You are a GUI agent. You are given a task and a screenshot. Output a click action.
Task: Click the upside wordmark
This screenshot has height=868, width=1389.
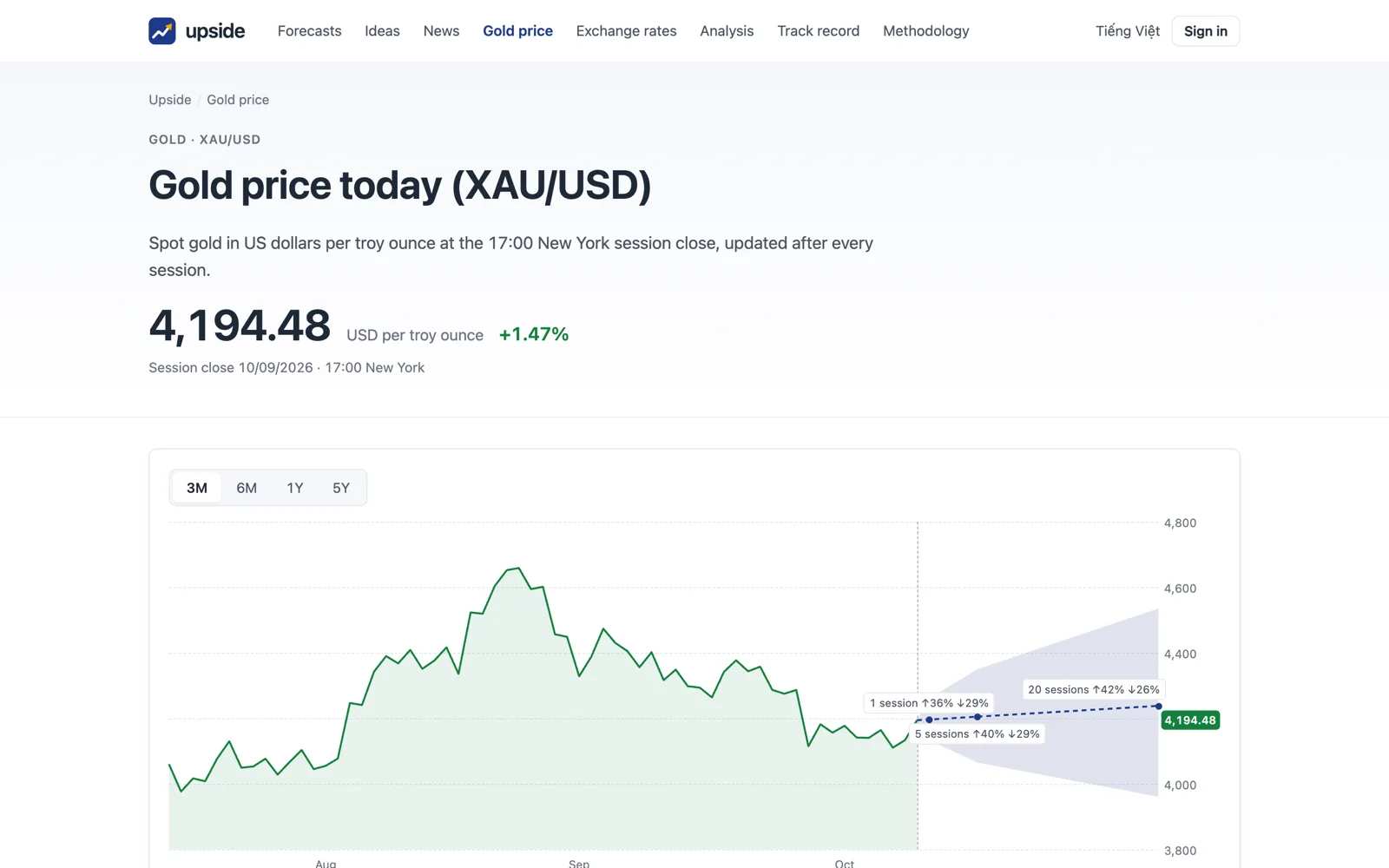pyautogui.click(x=215, y=31)
